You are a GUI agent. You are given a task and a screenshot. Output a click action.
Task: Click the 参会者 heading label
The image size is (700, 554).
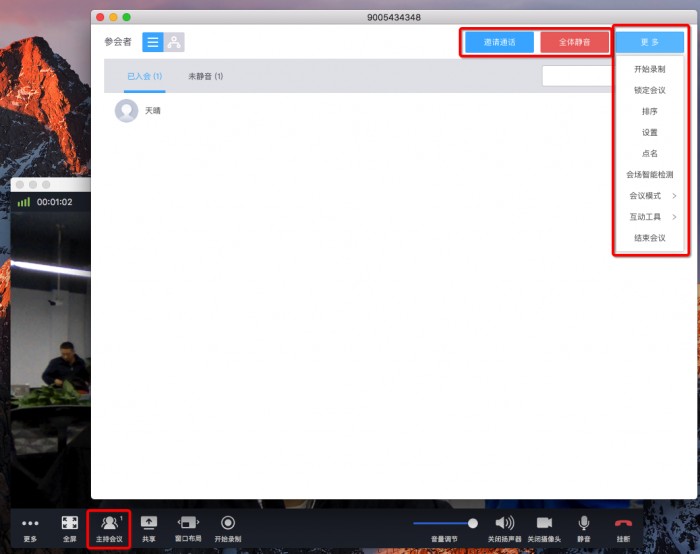coord(118,42)
